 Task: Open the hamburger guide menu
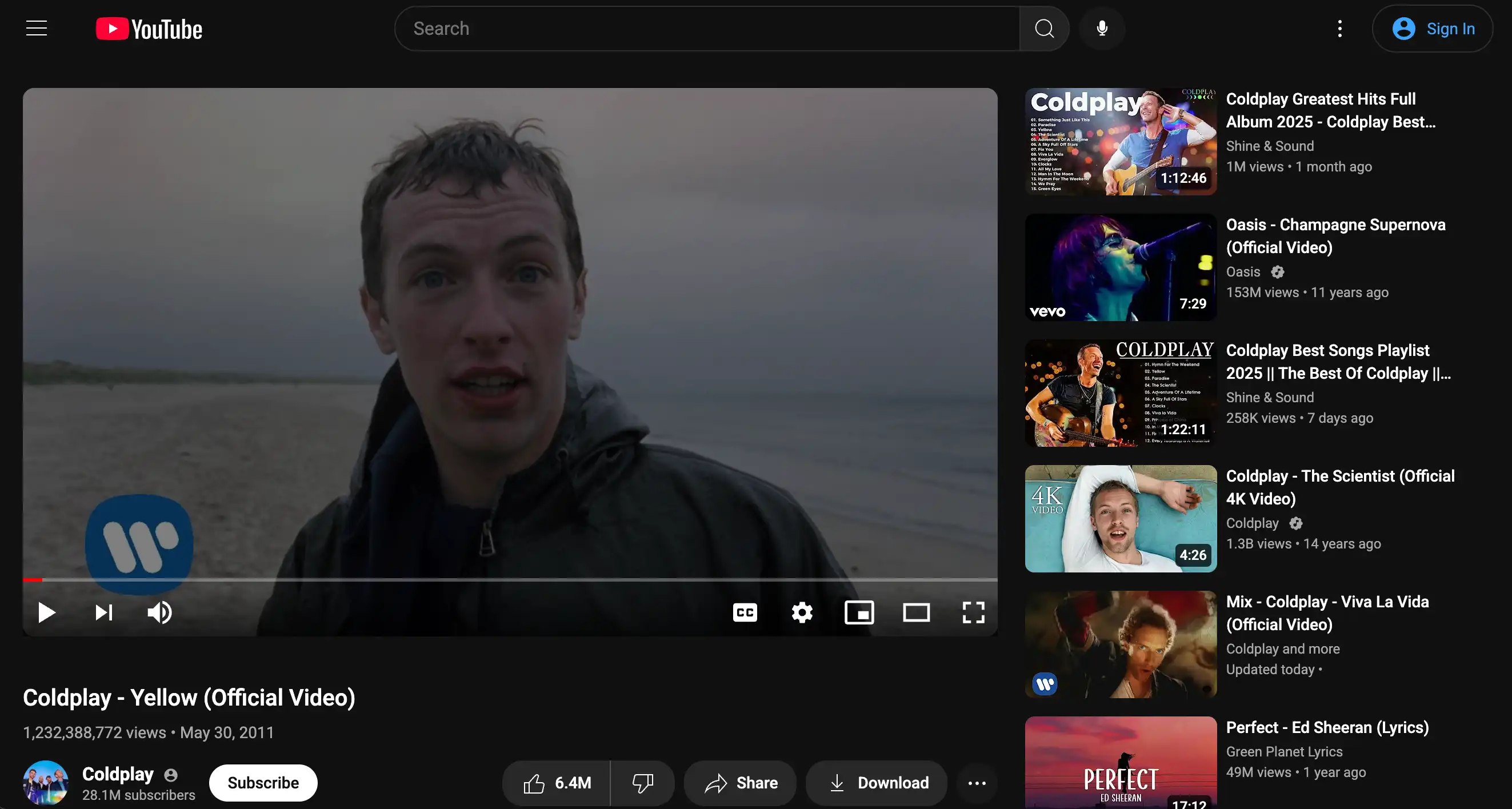[x=37, y=28]
